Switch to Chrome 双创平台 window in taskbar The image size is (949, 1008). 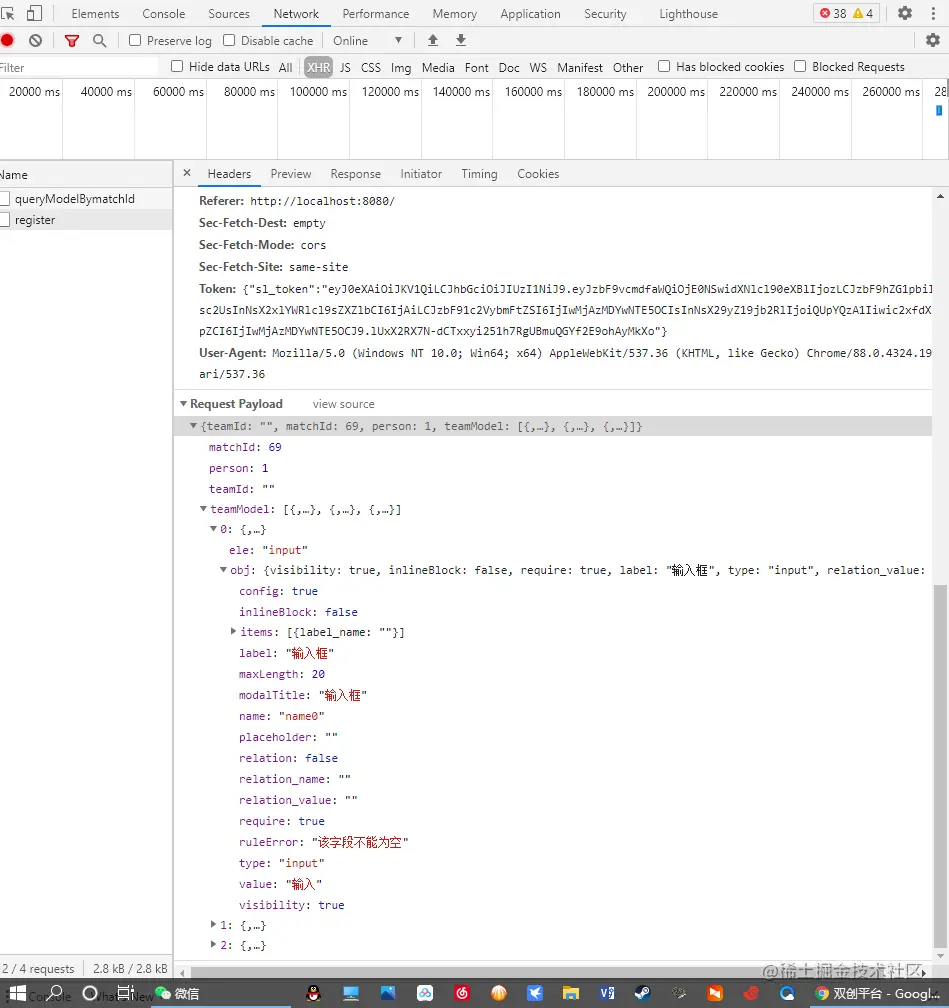877,994
